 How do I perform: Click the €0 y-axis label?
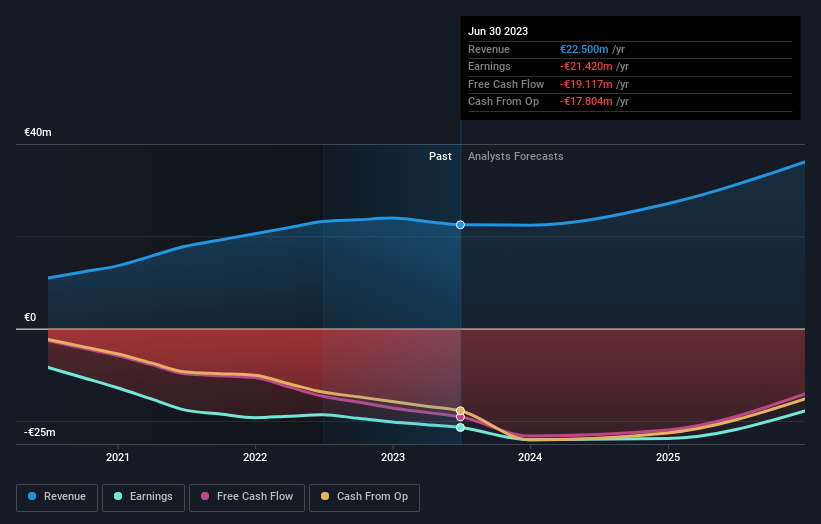(x=30, y=317)
